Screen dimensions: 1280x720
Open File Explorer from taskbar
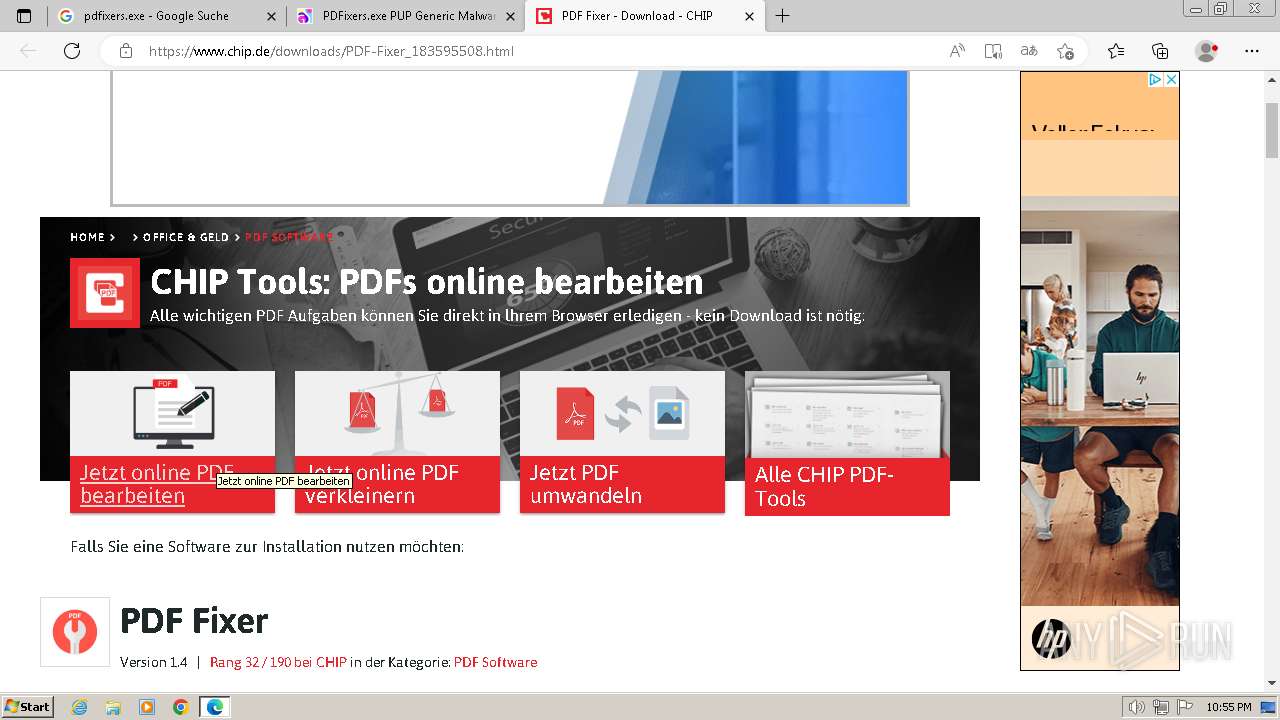(113, 707)
